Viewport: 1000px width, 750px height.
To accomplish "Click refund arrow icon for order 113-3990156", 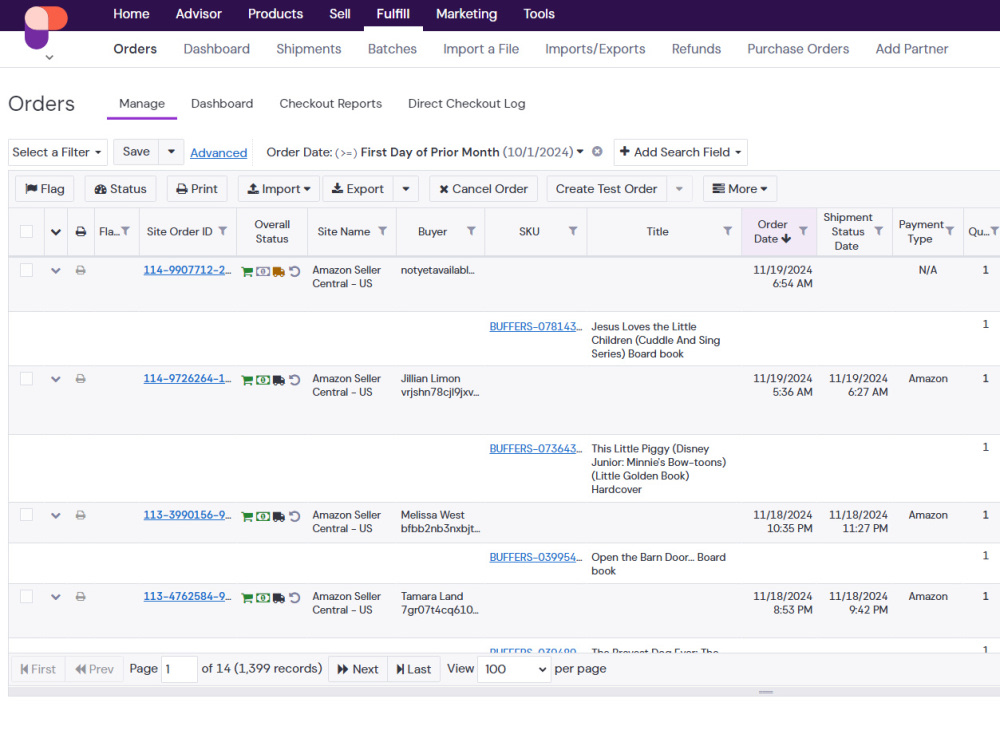I will [x=295, y=517].
